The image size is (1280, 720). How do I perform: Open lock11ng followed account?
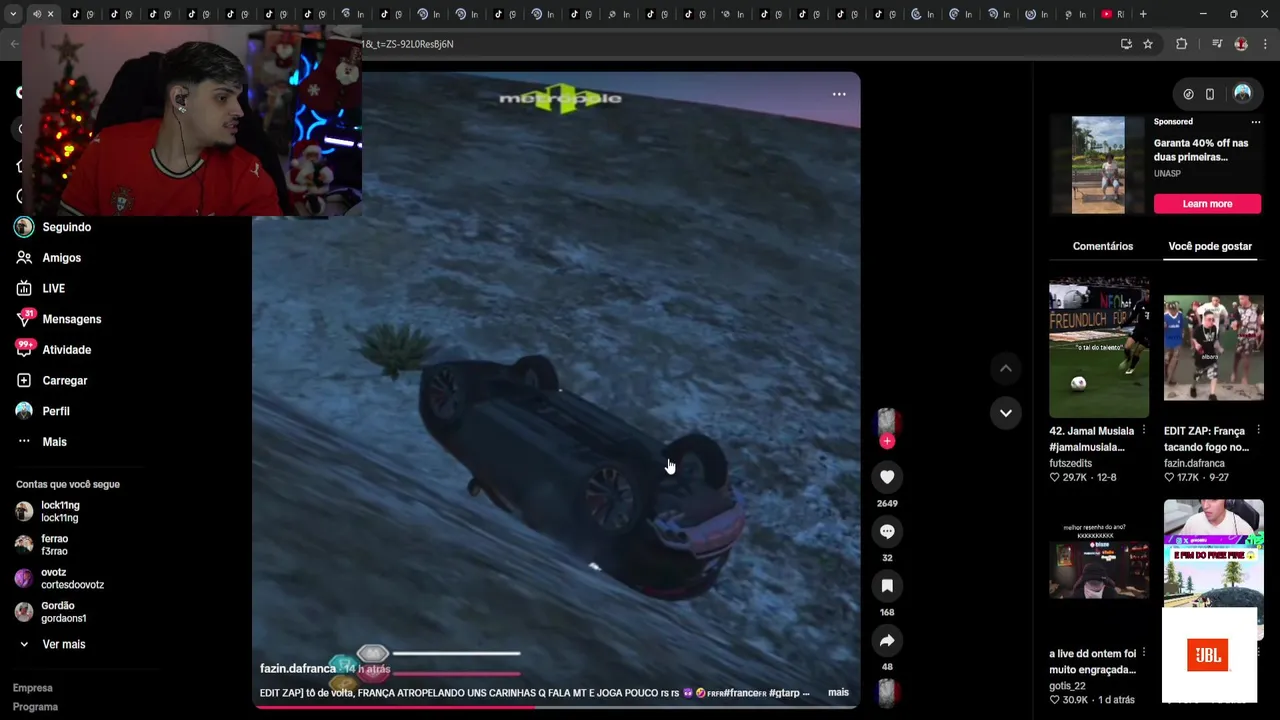(48, 512)
